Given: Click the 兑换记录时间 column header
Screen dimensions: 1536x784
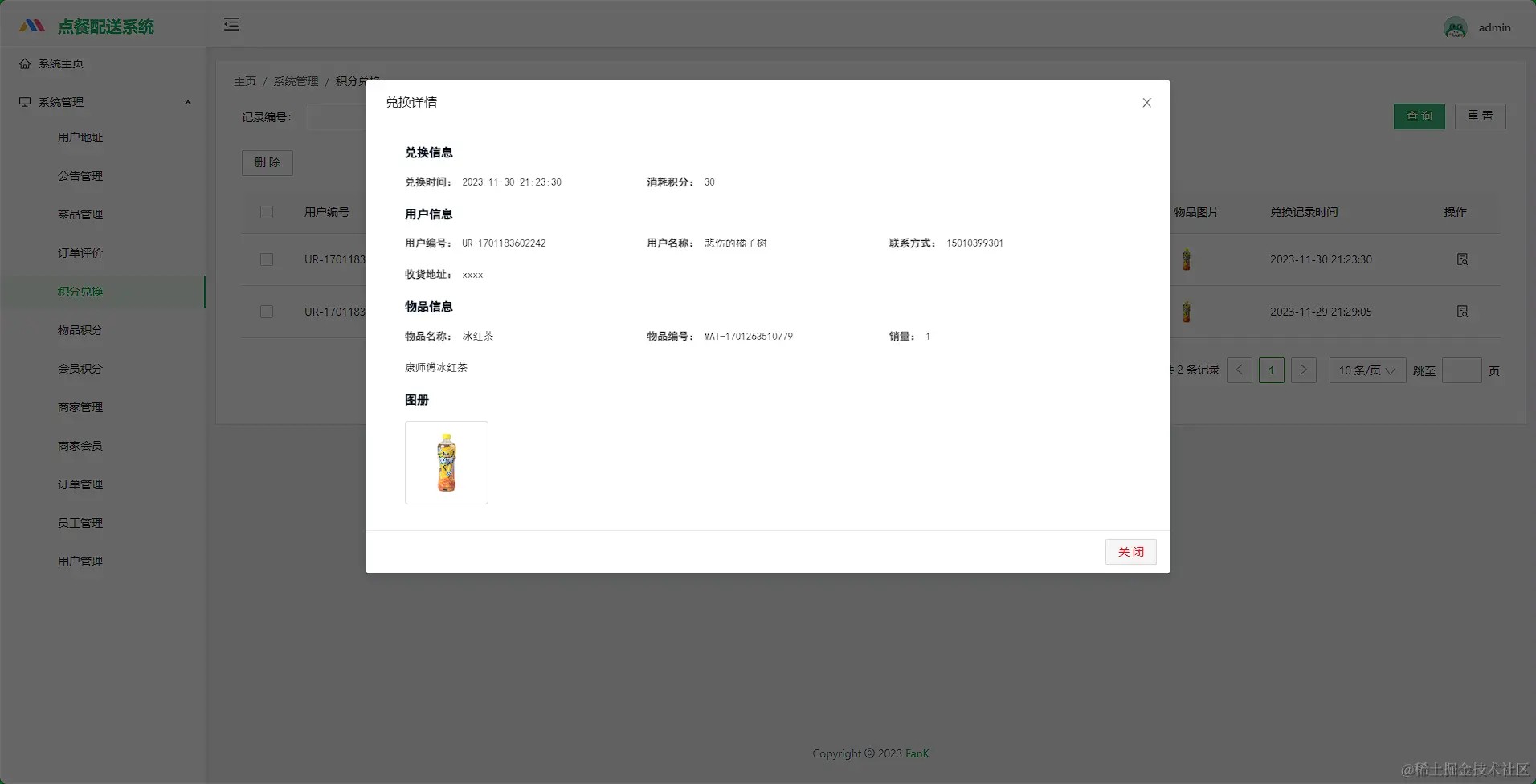Looking at the screenshot, I should pyautogui.click(x=1304, y=212).
